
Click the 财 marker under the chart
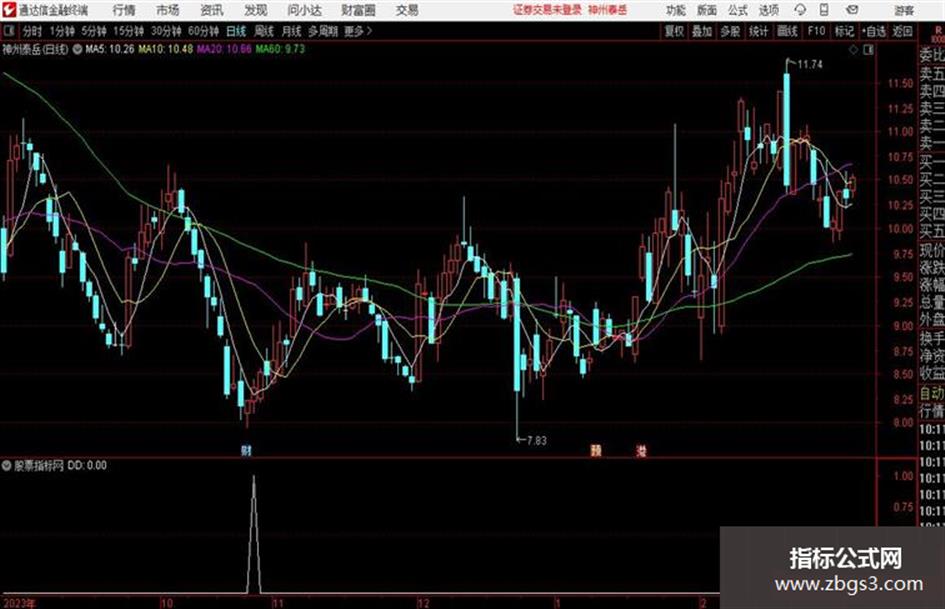tap(246, 450)
